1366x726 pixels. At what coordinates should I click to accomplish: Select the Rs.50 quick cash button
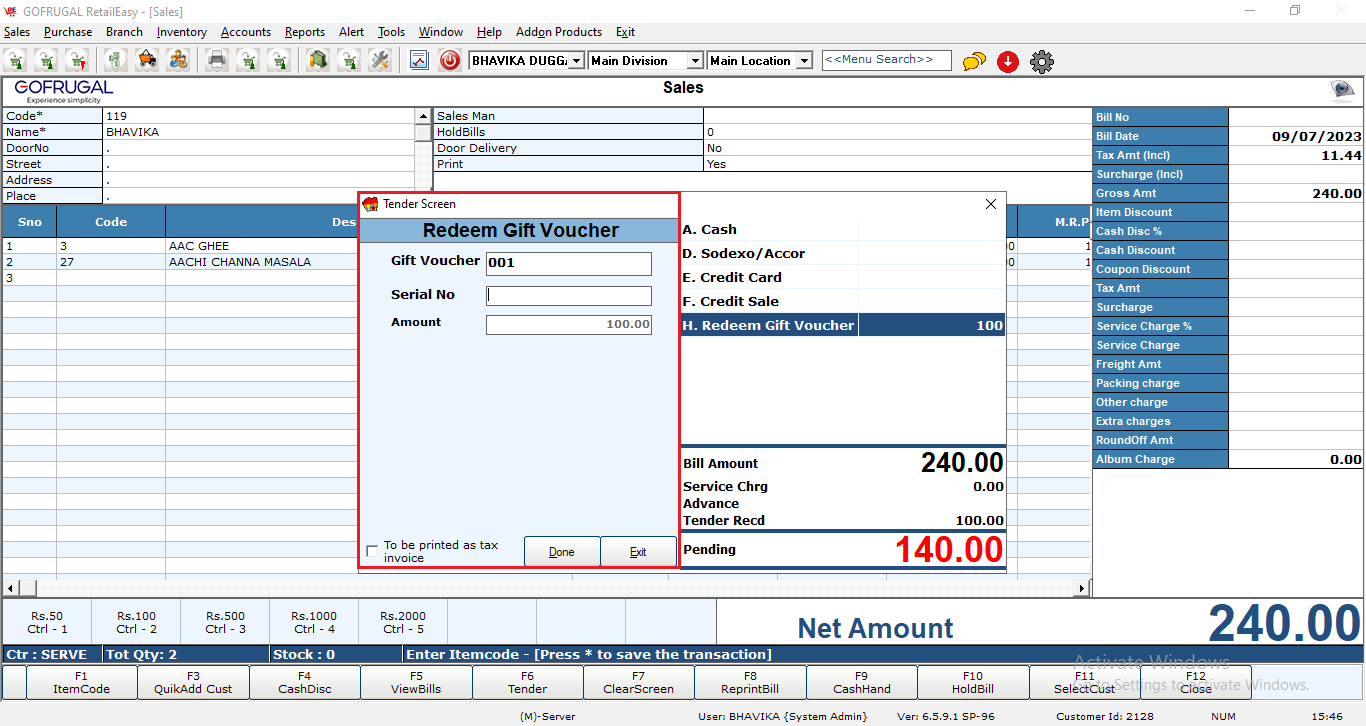(x=47, y=623)
